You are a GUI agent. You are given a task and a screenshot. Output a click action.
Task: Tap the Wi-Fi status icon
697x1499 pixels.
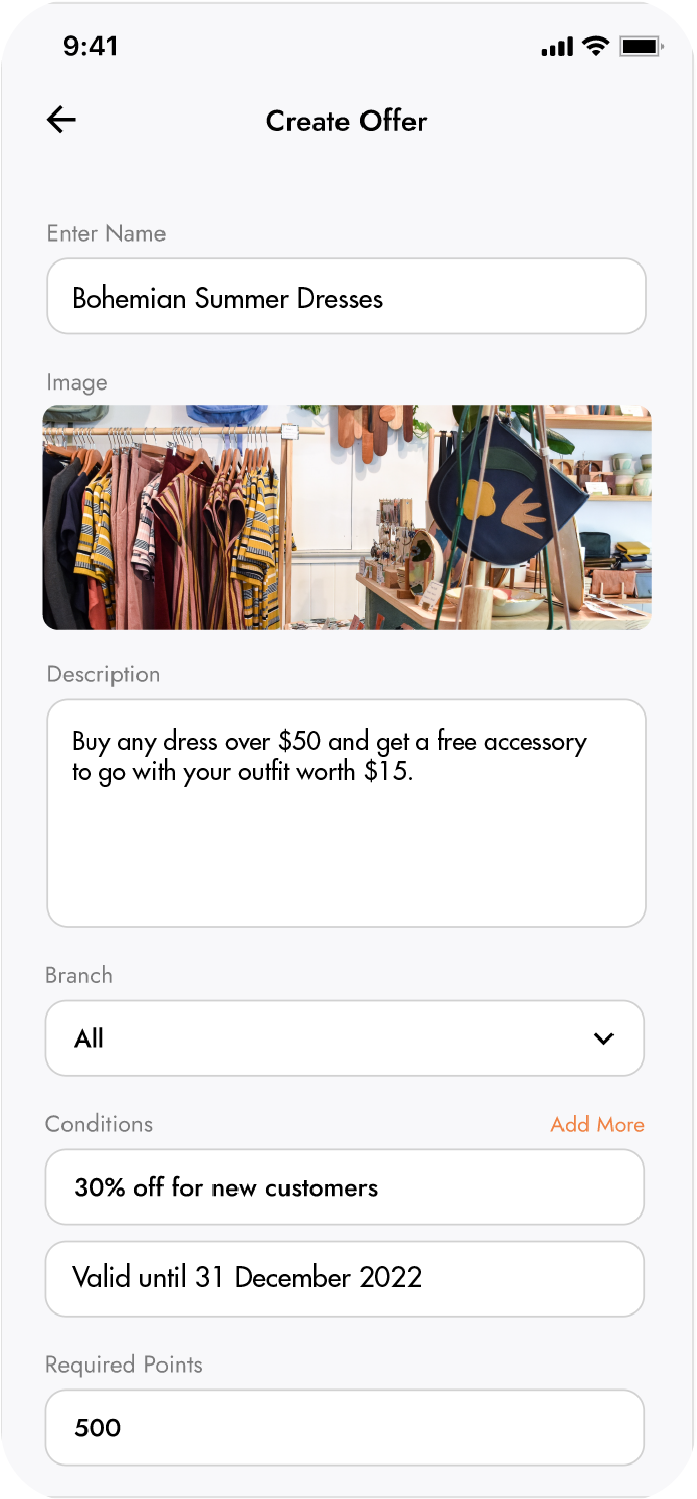tap(596, 46)
